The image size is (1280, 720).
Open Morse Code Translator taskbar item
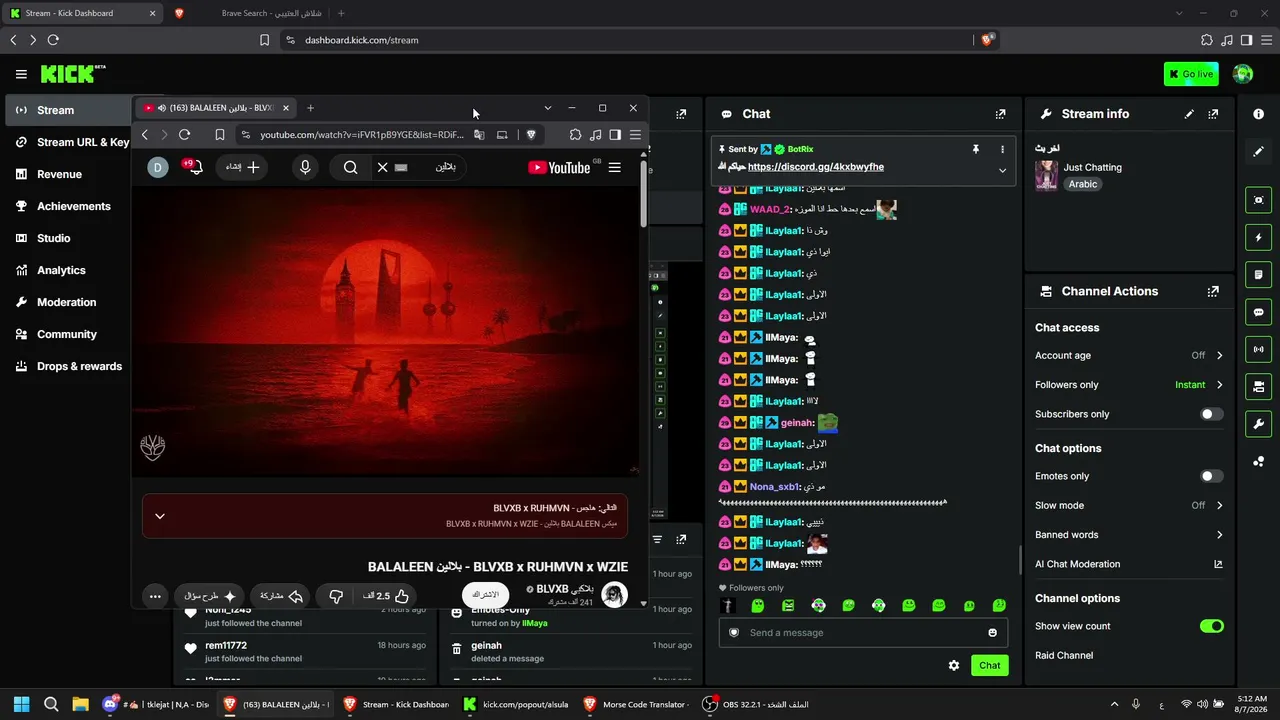(634, 704)
